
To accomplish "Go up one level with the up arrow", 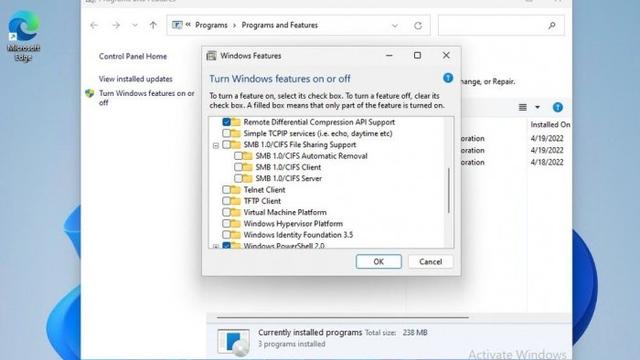I will coord(153,25).
